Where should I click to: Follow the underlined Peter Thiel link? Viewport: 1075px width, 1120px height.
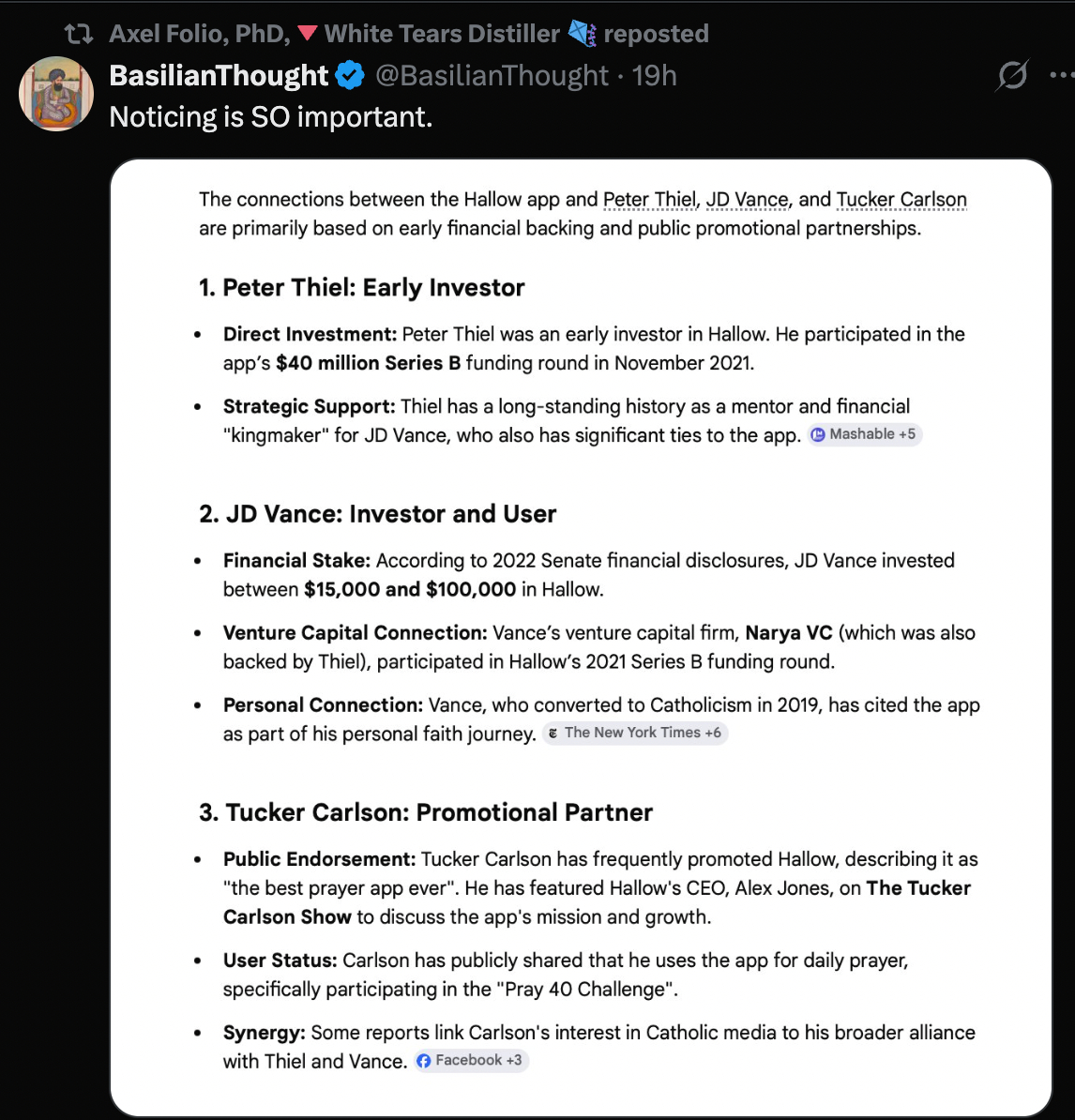(x=649, y=200)
